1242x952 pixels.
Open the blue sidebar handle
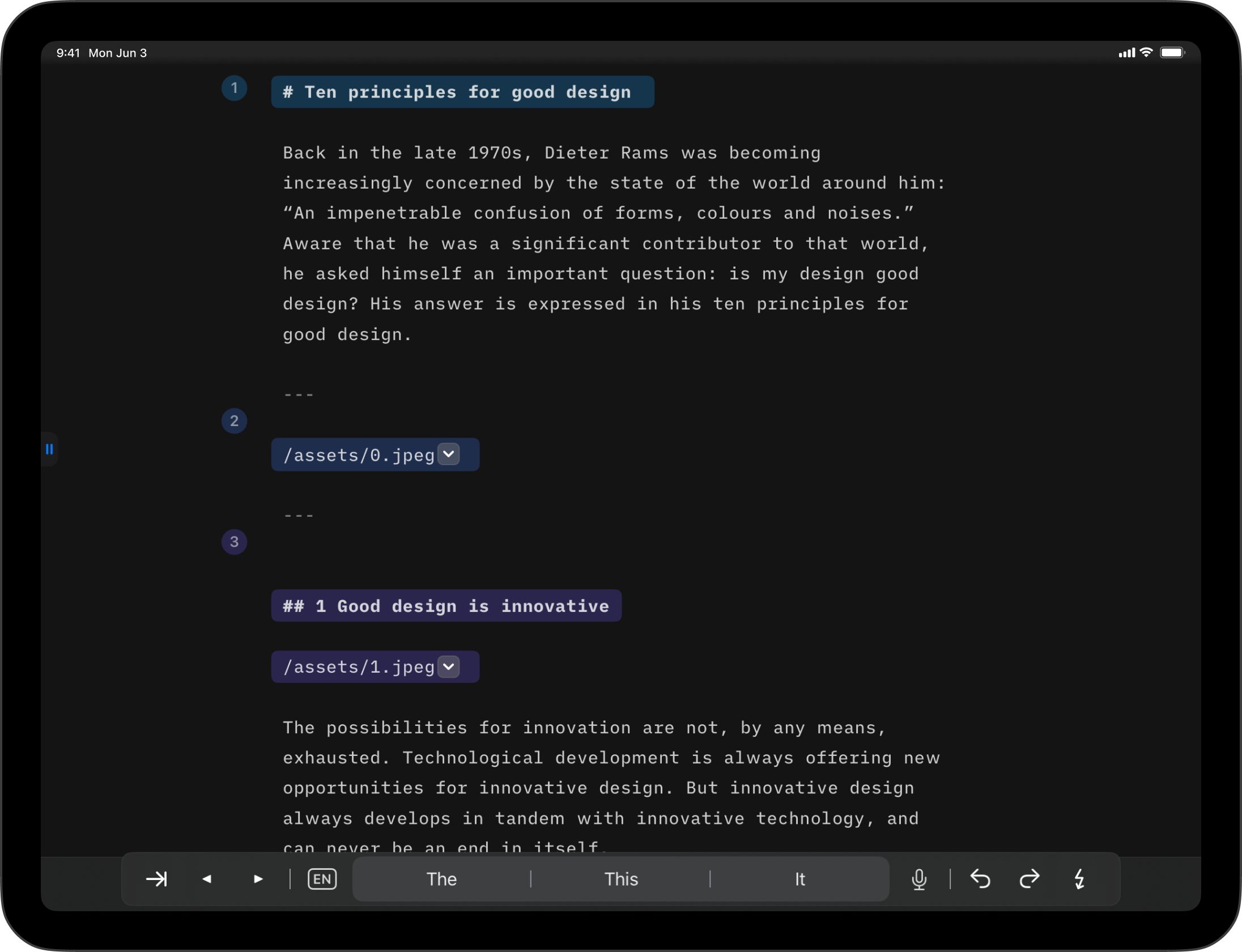coord(49,449)
